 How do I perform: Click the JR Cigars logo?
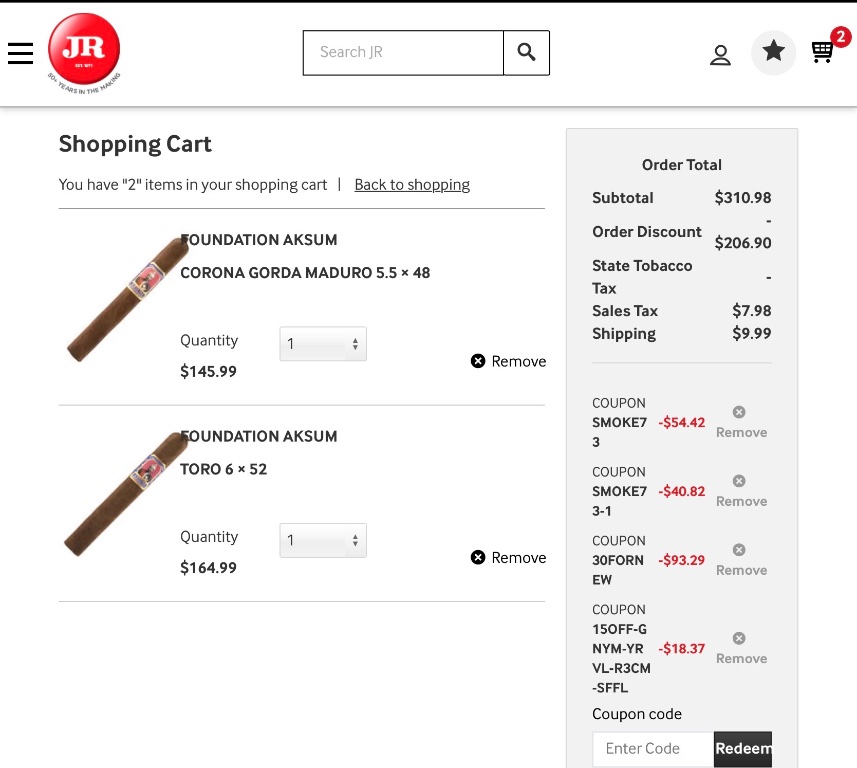84,51
